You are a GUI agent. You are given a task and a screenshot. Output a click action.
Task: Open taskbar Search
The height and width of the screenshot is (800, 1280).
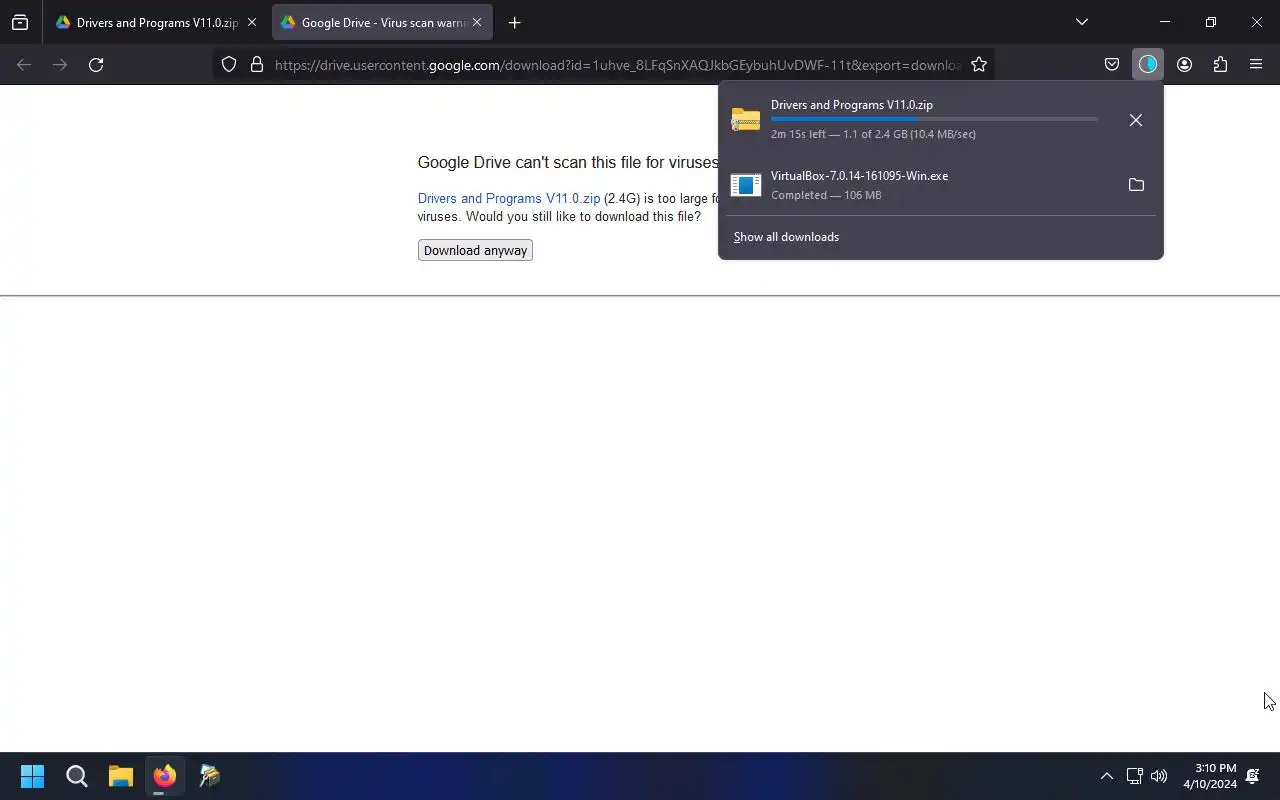pyautogui.click(x=76, y=776)
